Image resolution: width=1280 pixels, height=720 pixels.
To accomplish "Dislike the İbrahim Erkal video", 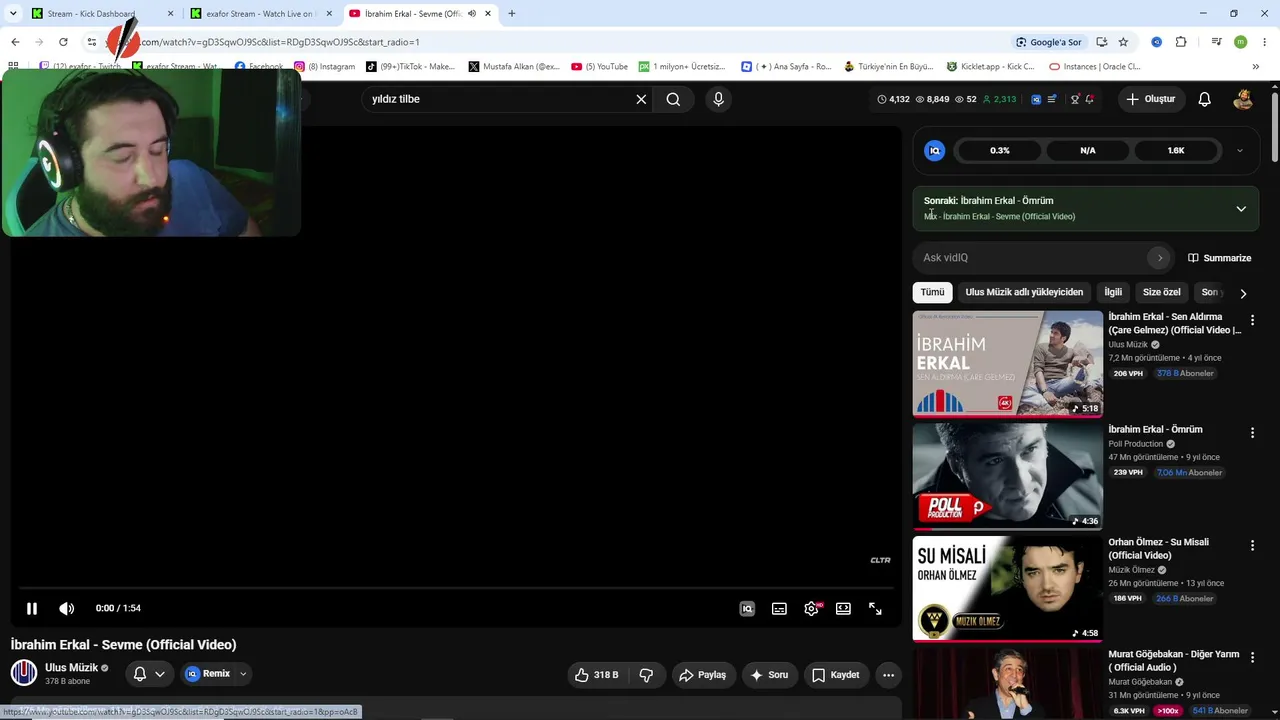I will point(646,675).
